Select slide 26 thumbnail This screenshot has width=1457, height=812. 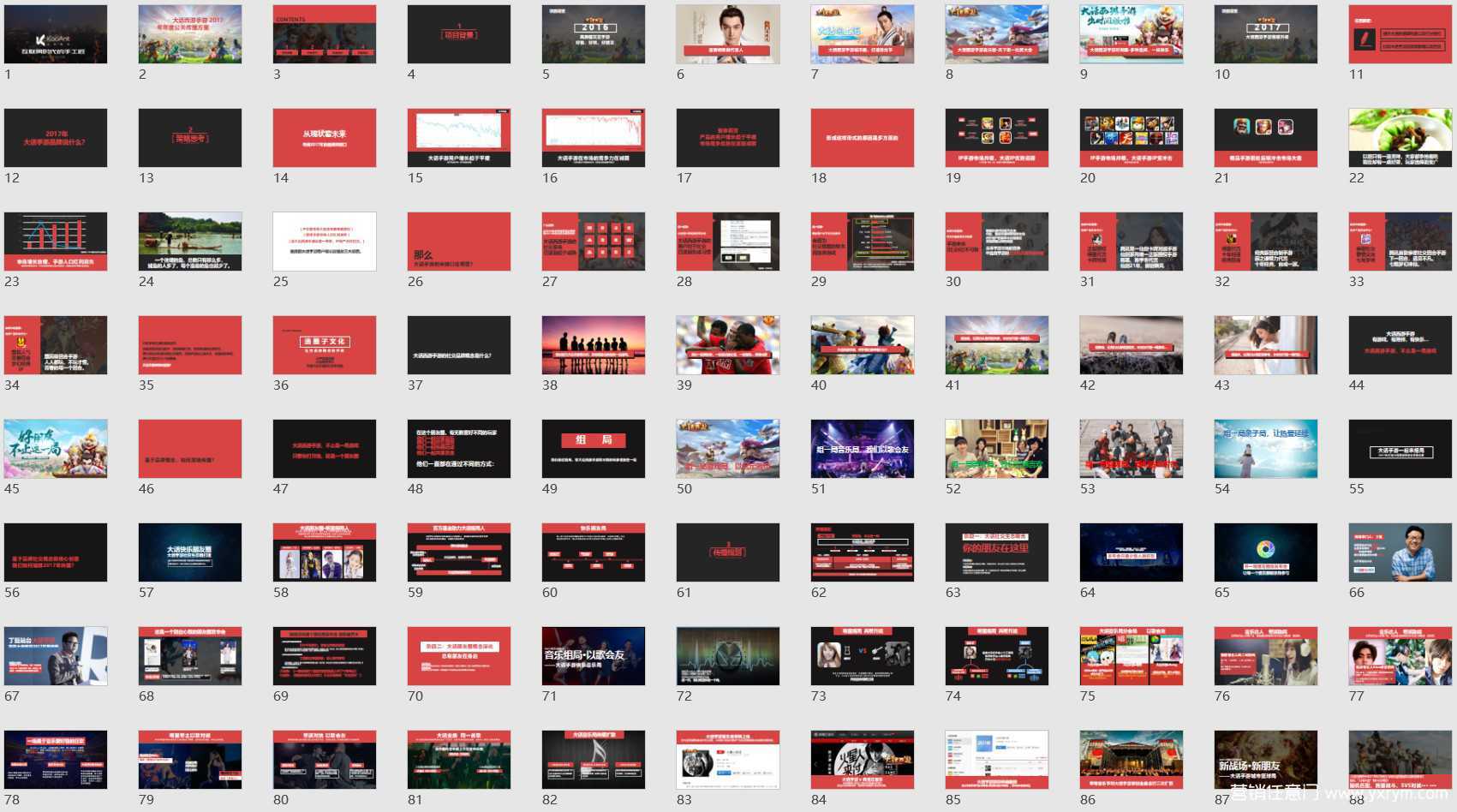tap(459, 242)
